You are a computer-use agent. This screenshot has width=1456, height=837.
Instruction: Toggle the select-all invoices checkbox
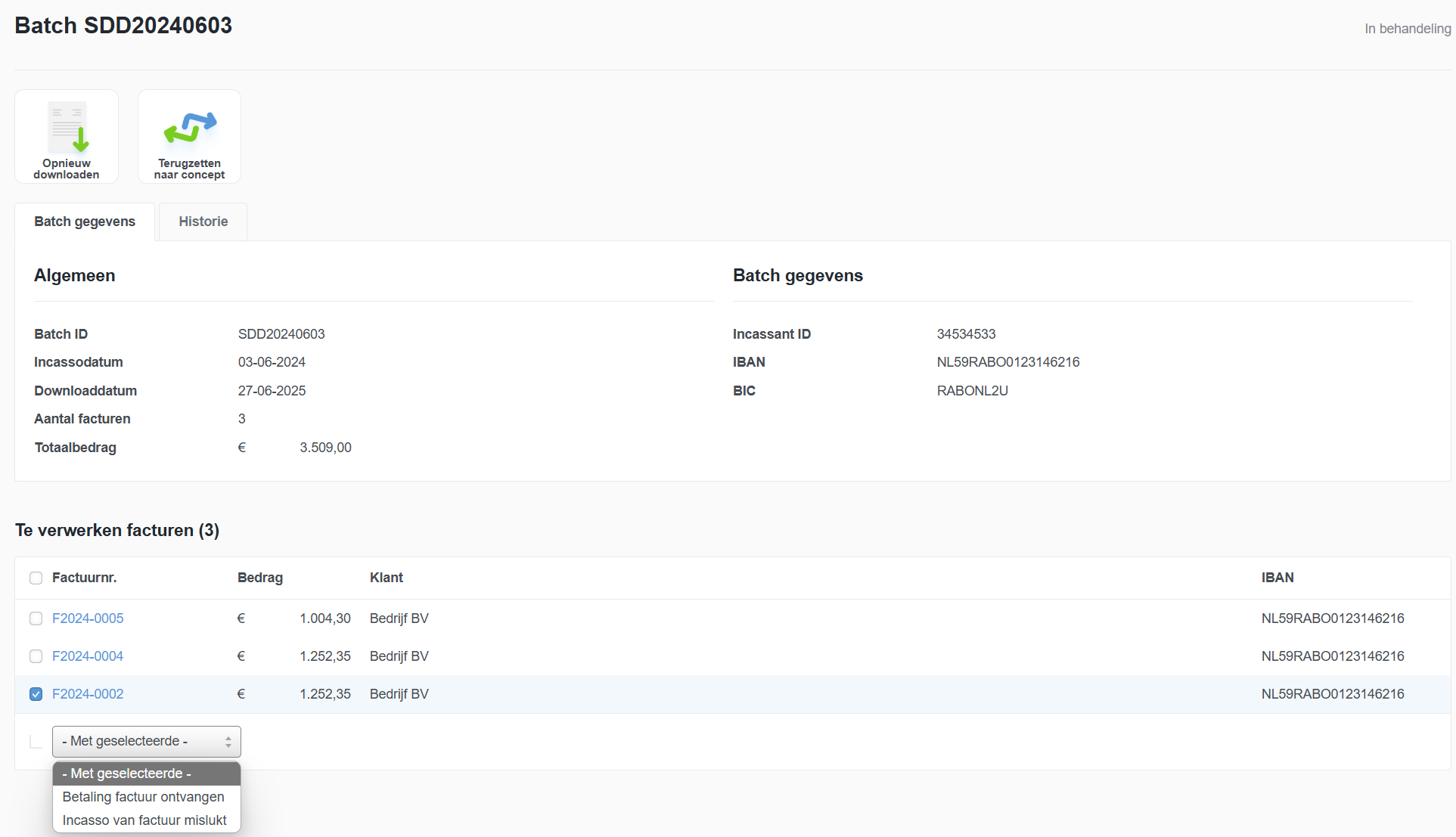pyautogui.click(x=36, y=578)
